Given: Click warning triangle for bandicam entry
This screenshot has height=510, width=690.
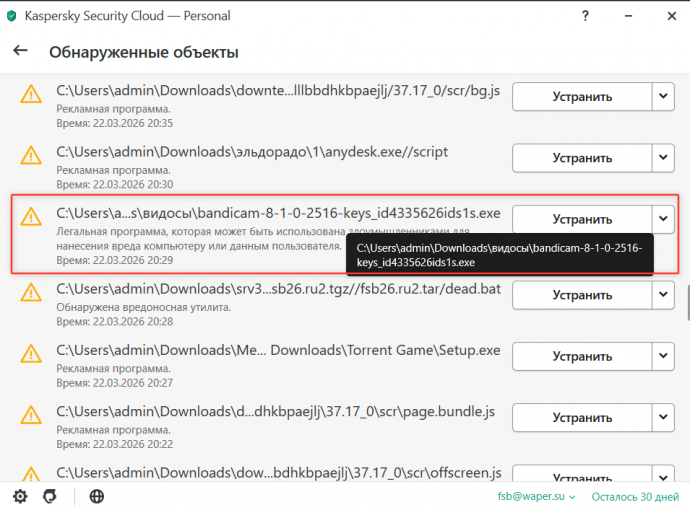Looking at the screenshot, I should click(32, 218).
